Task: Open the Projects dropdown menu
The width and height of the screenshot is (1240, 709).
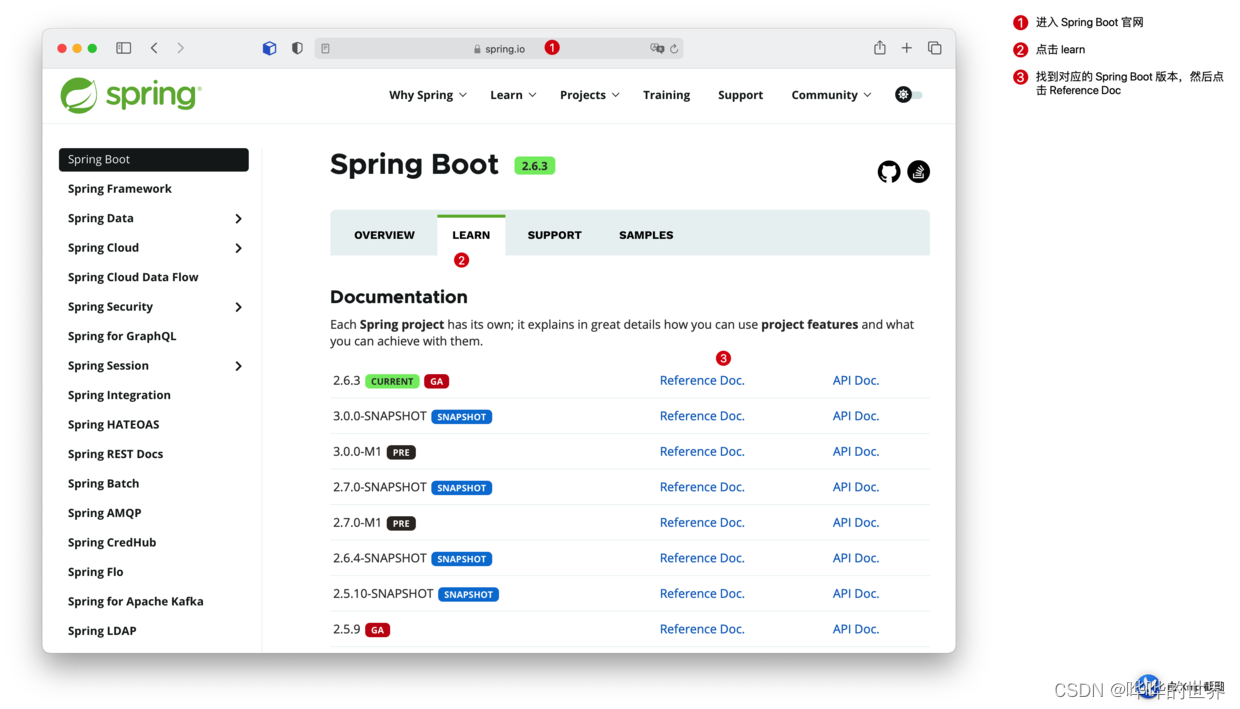Action: 590,95
